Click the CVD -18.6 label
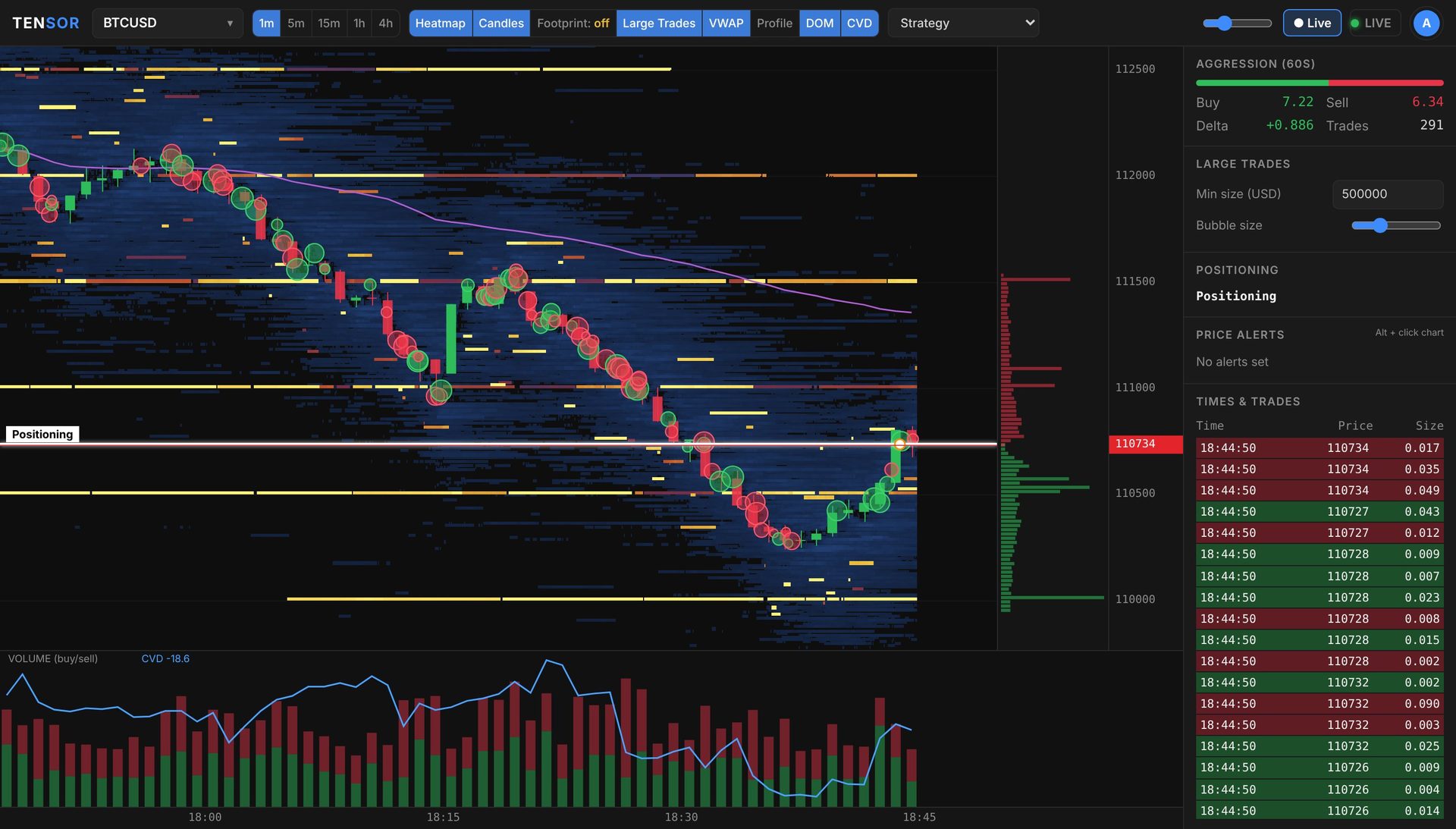 pos(165,658)
